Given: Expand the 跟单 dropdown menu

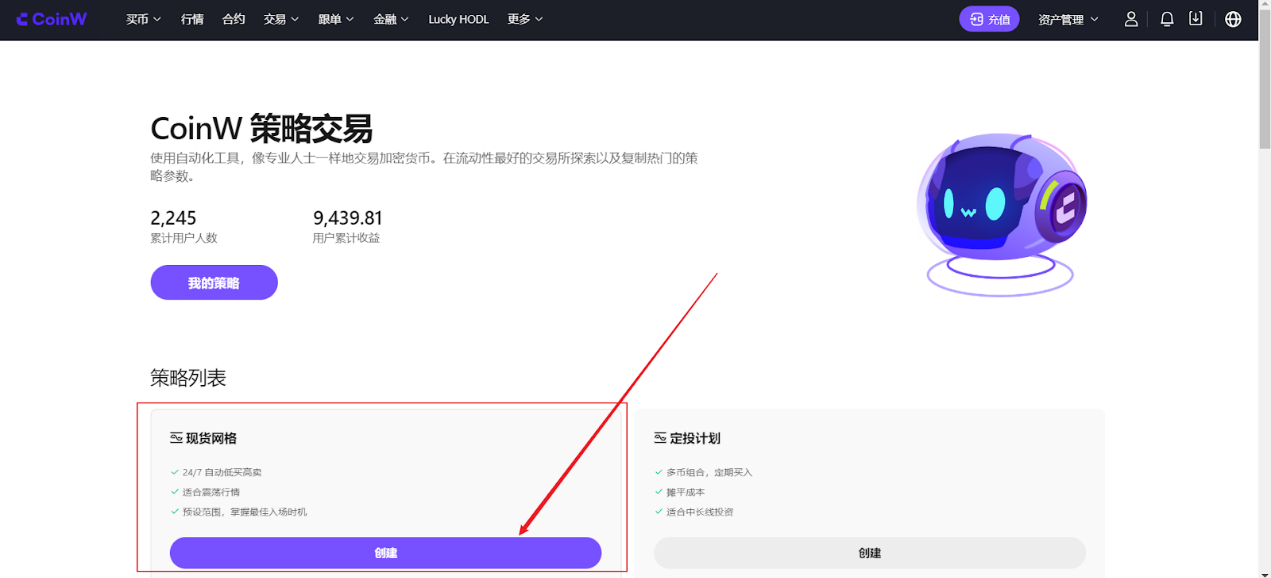Looking at the screenshot, I should pyautogui.click(x=336, y=19).
